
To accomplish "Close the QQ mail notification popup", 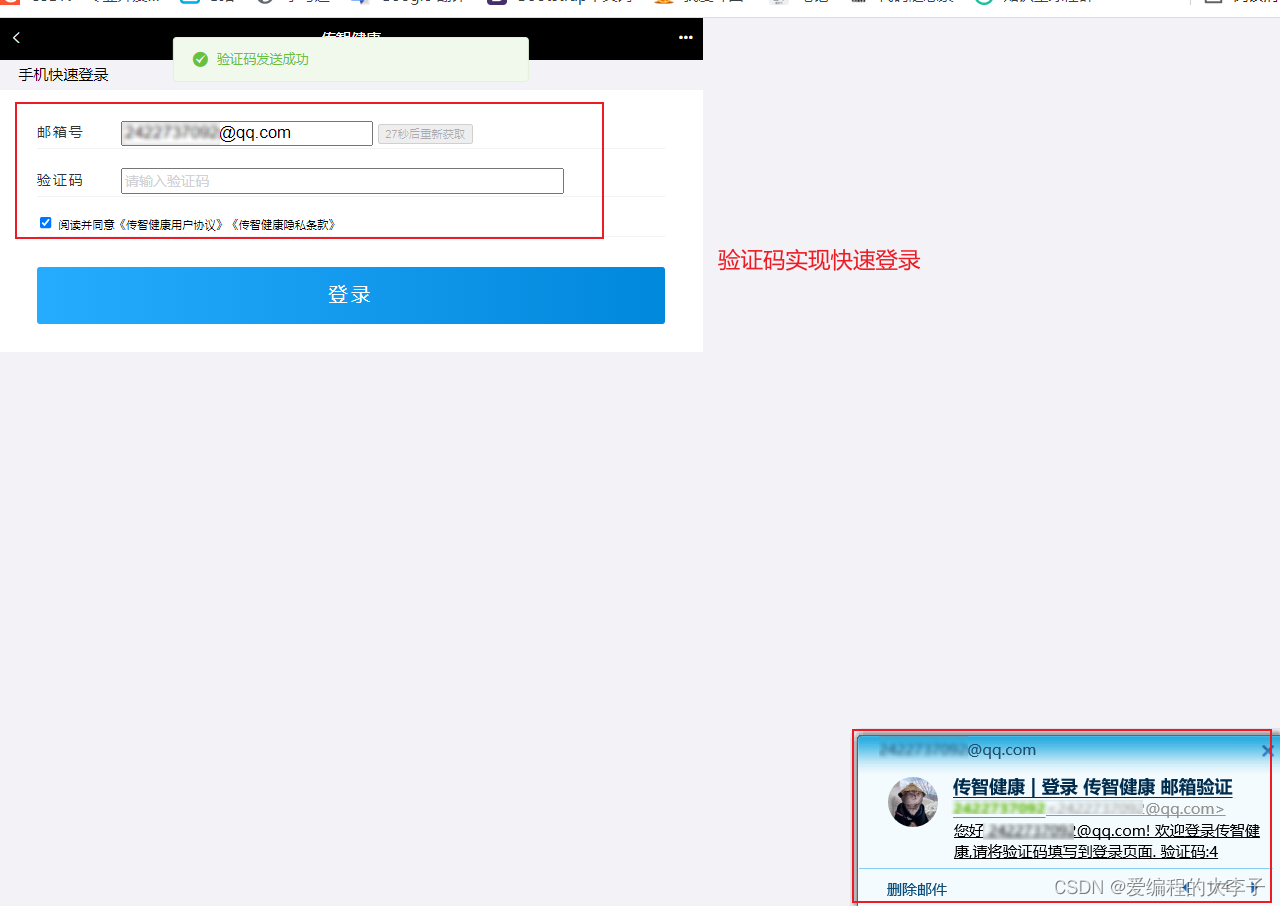I will point(1267,750).
